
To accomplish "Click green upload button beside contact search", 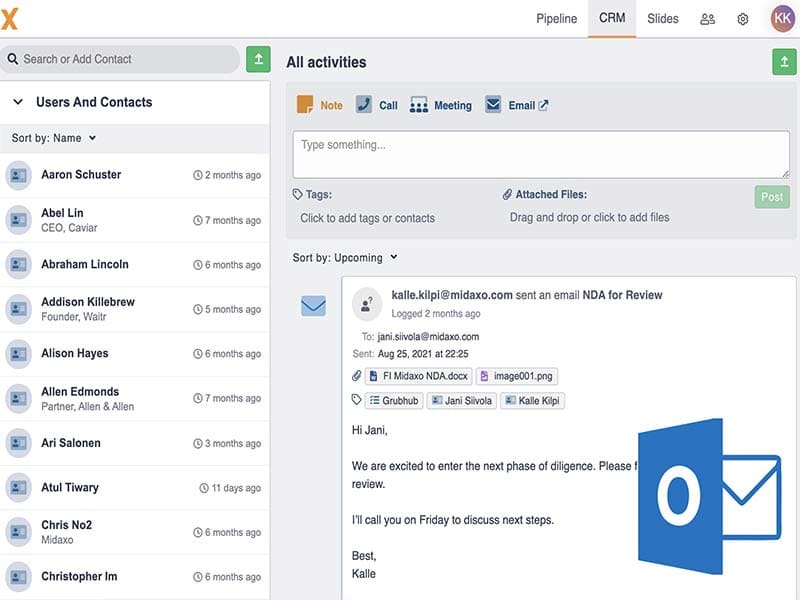I will tap(258, 59).
